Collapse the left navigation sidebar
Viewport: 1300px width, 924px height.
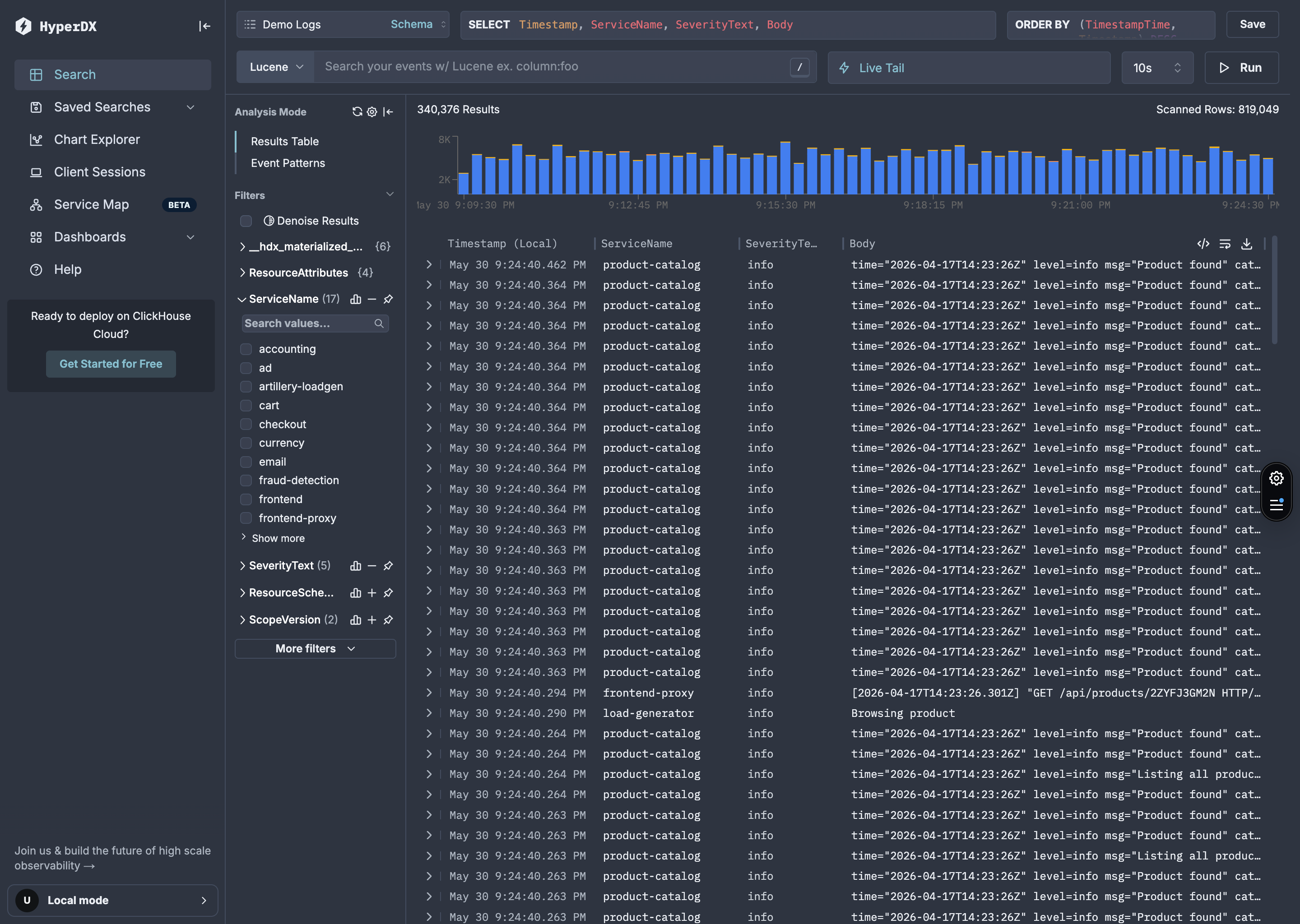click(204, 26)
